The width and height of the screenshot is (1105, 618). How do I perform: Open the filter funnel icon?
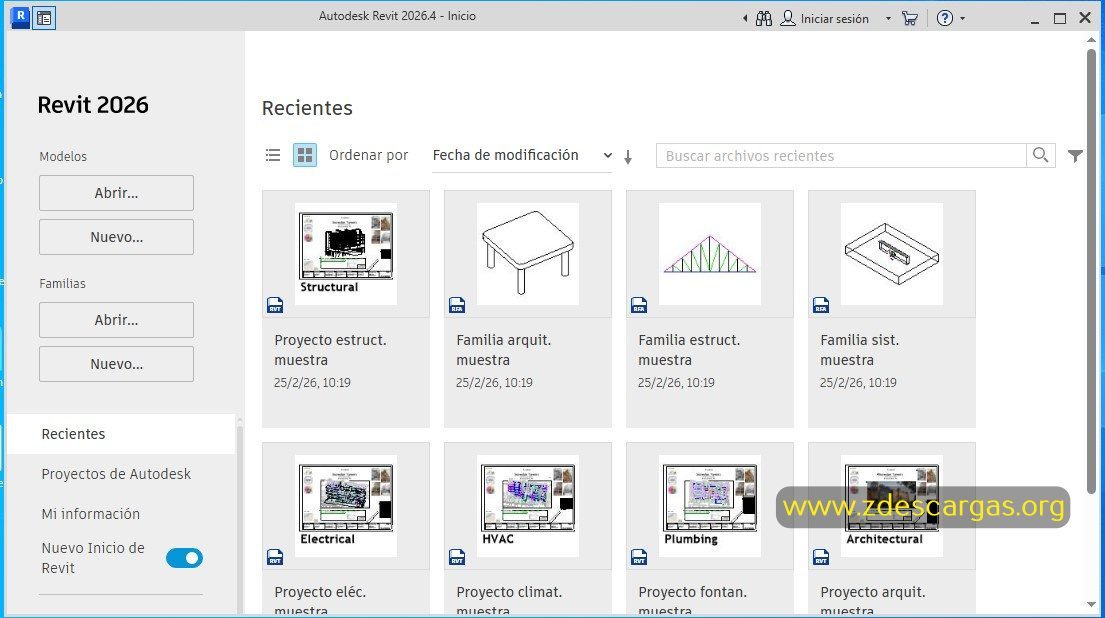[1075, 156]
